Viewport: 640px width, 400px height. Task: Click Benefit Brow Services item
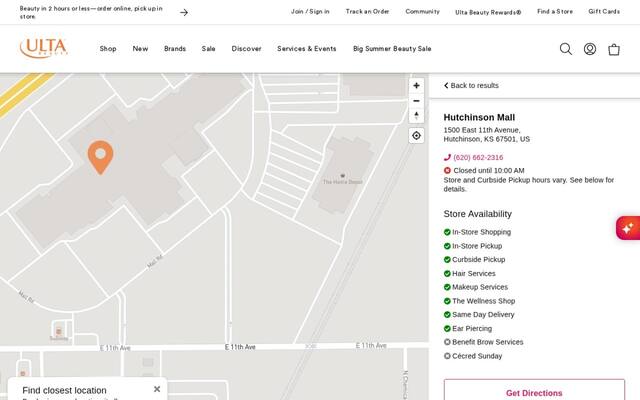483,342
